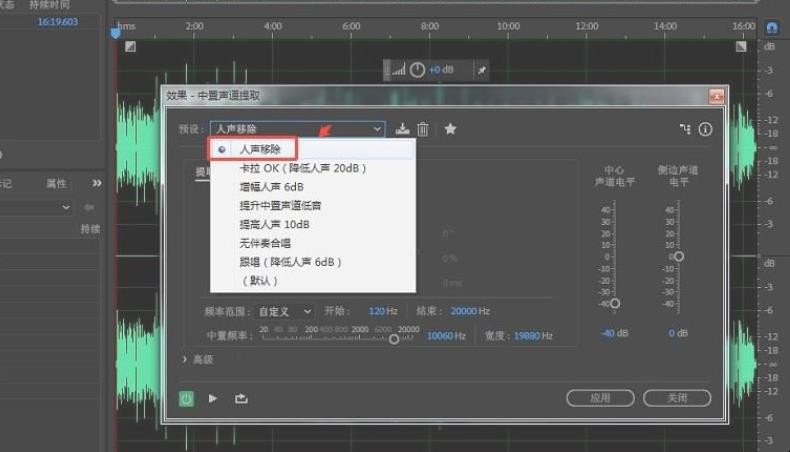Click the +0 dB HUD gain value
The image size is (790, 452).
[441, 70]
